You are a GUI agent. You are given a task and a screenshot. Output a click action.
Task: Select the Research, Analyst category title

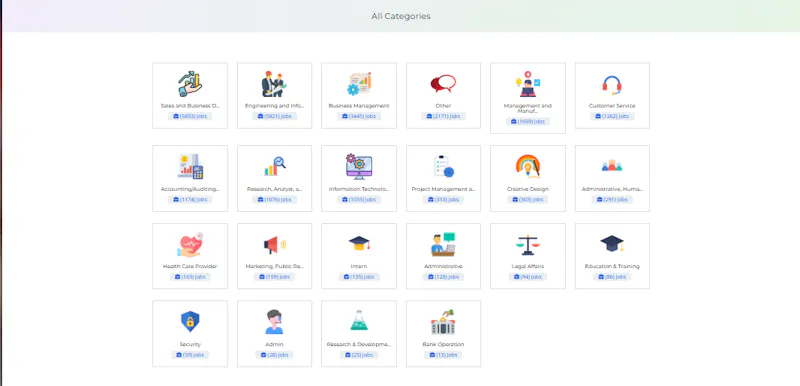[274, 189]
